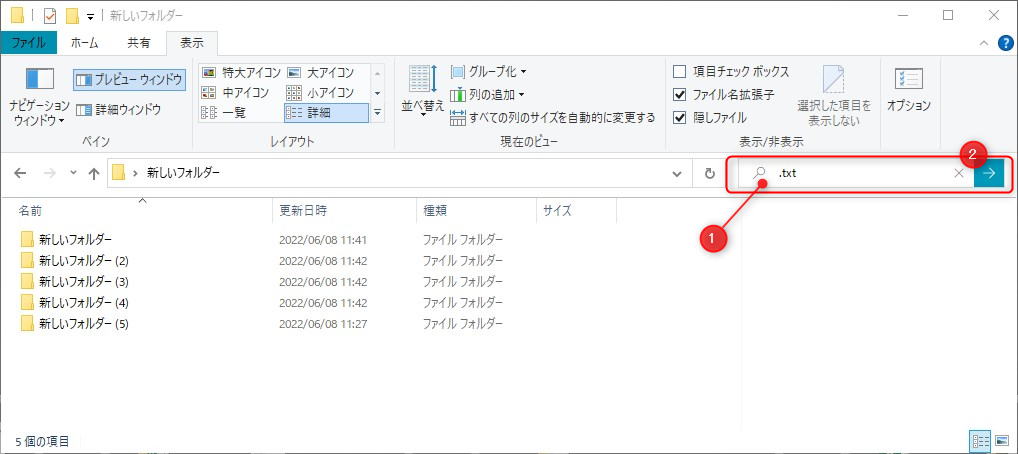
Task: Open the ファイル menu tab
Action: (29, 43)
